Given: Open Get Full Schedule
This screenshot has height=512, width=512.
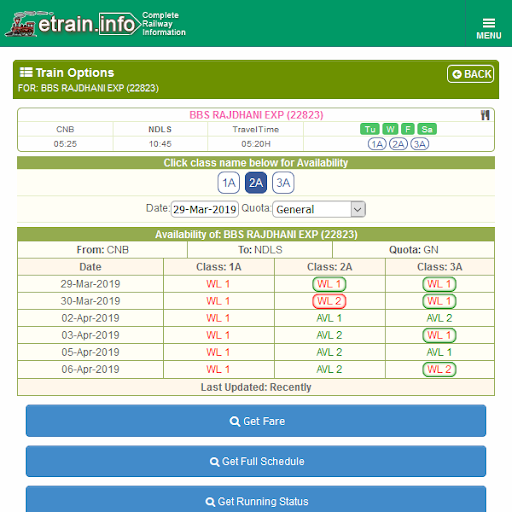Looking at the screenshot, I should tap(256, 461).
